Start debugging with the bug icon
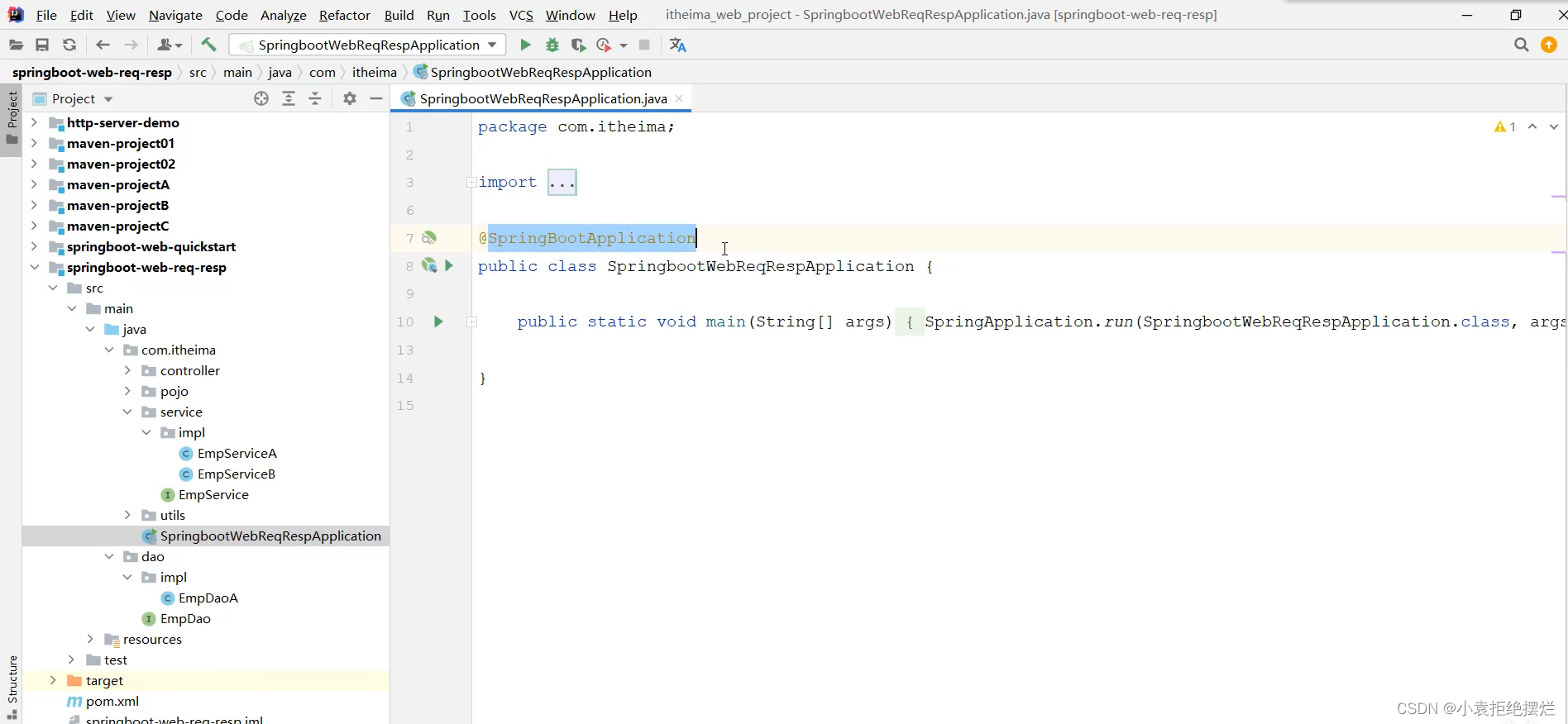1568x724 pixels. [x=552, y=45]
